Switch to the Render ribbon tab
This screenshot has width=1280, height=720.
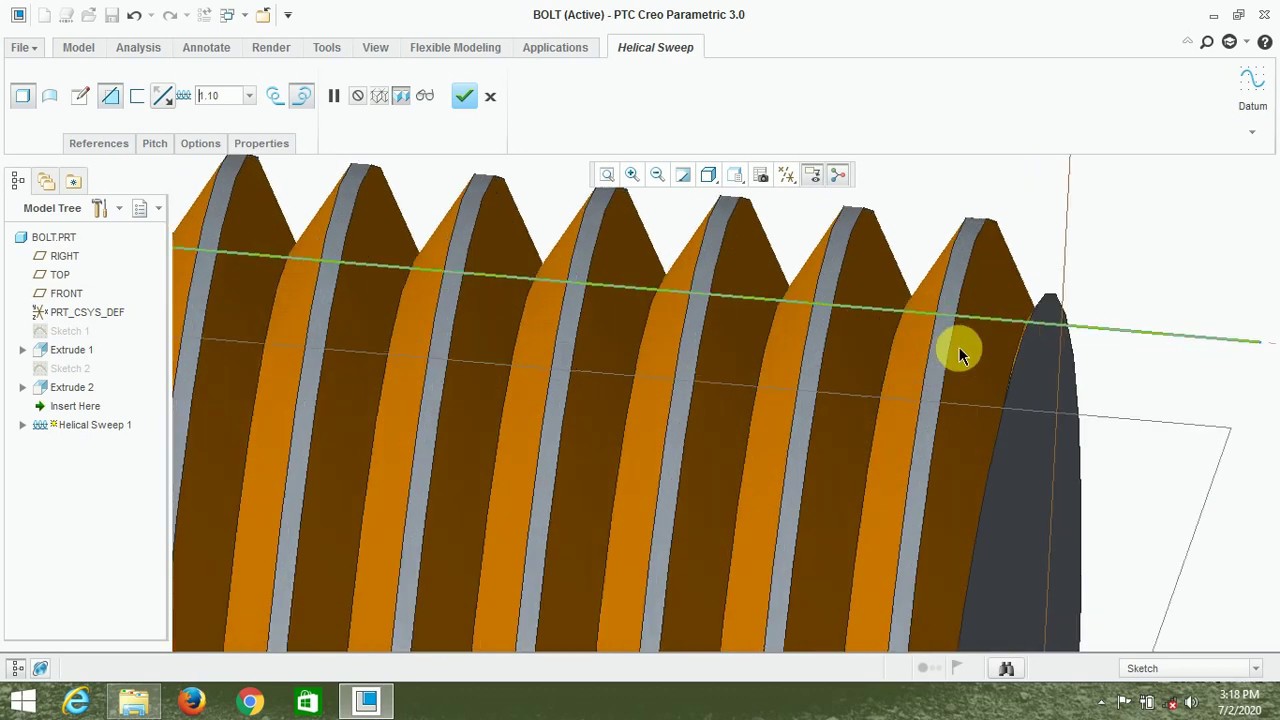coord(271,47)
